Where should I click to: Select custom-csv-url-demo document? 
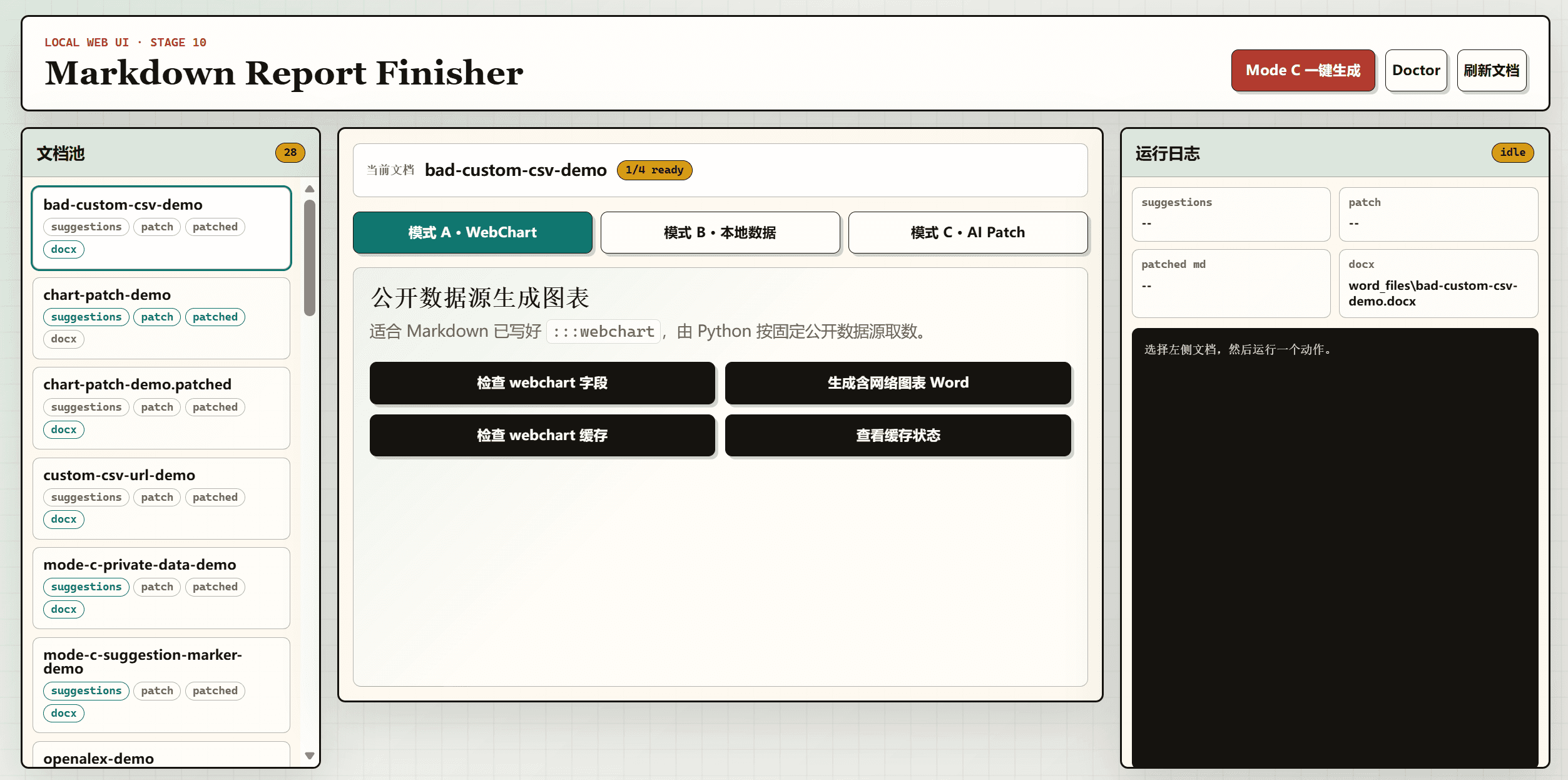point(161,498)
